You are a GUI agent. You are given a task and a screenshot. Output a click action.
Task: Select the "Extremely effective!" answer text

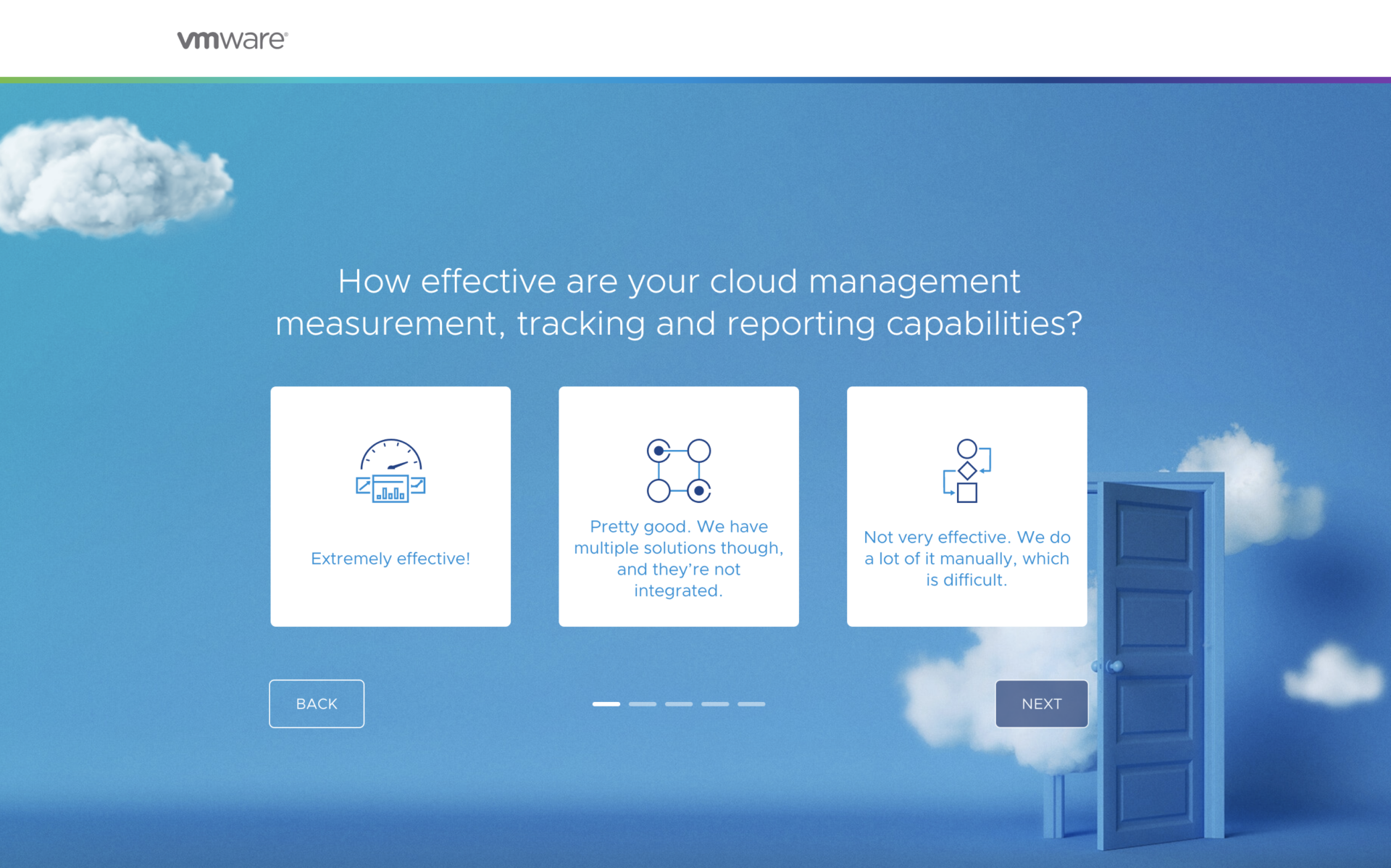point(390,559)
